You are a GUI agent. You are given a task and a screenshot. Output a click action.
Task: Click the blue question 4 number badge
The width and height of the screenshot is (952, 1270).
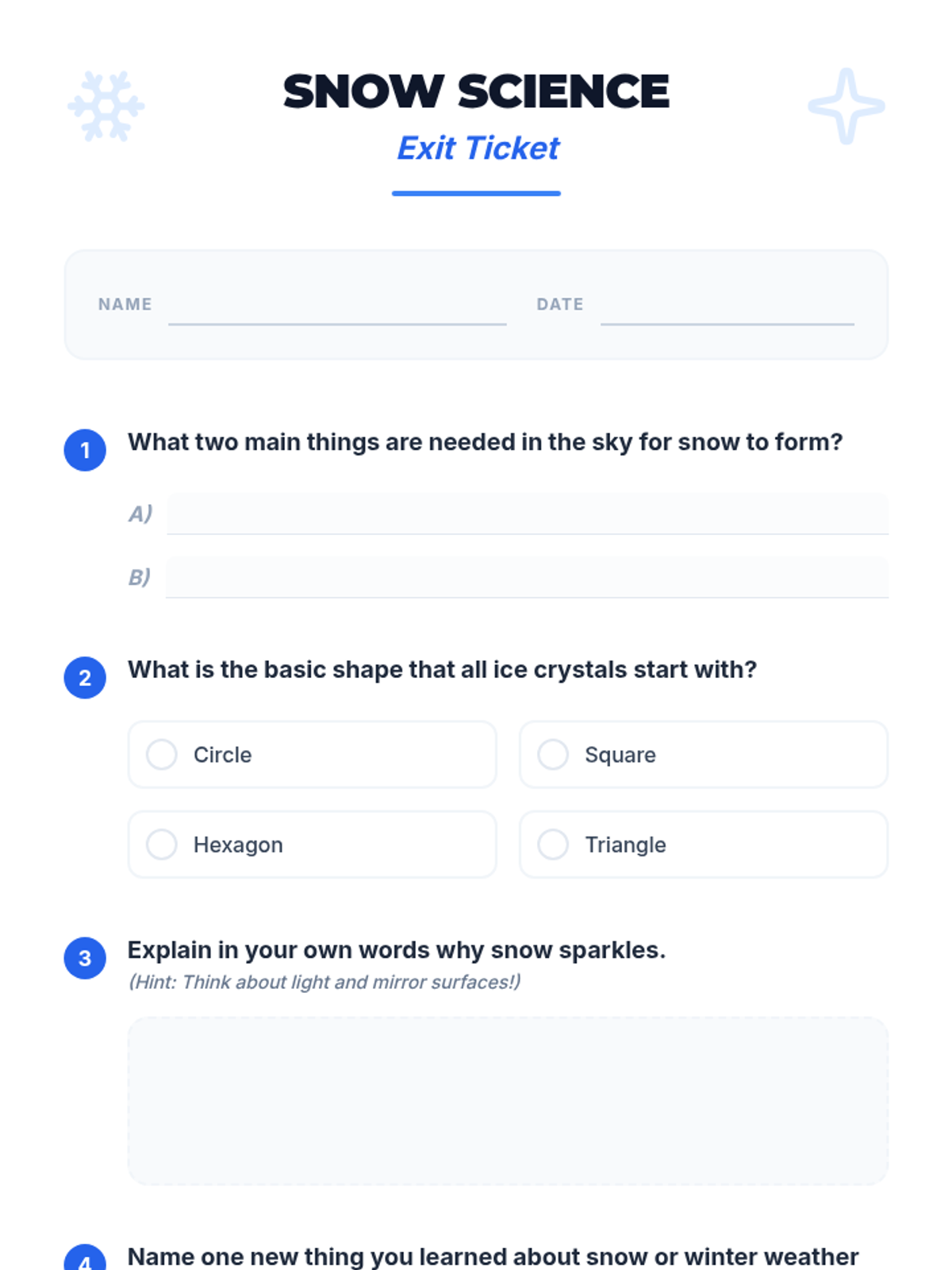(x=85, y=1258)
